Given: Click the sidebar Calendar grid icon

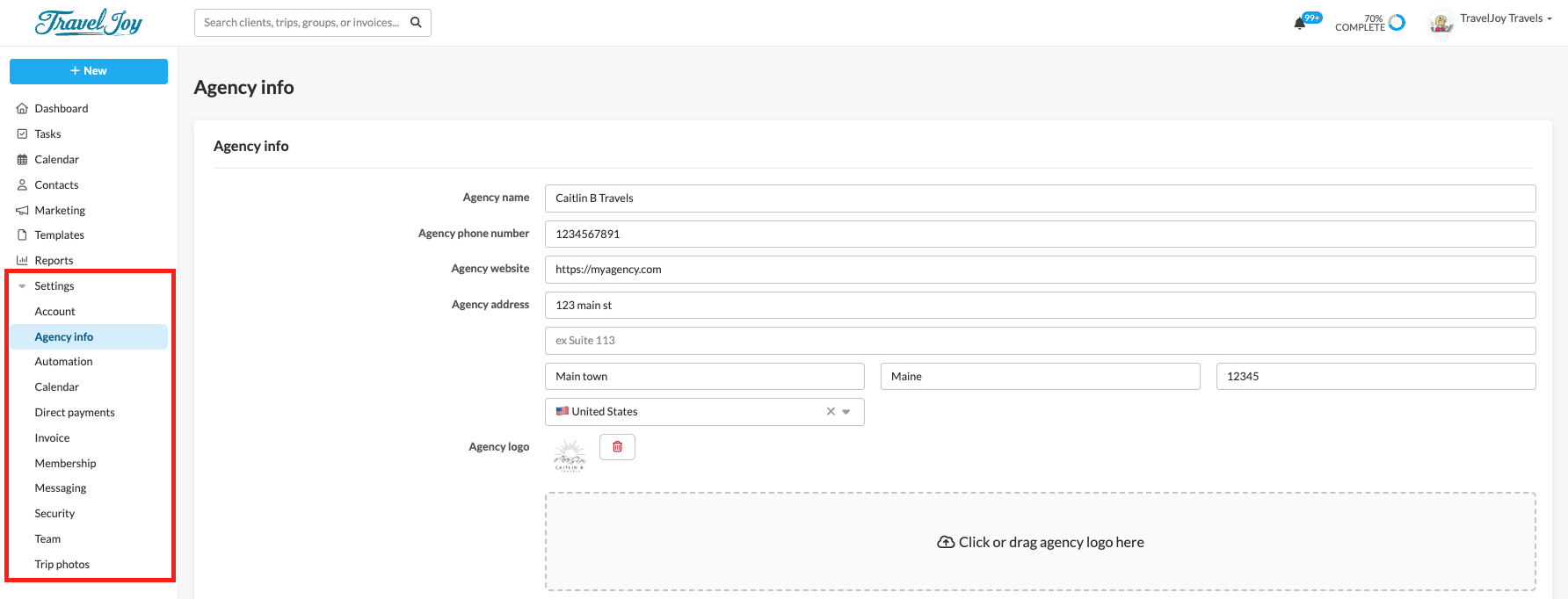Looking at the screenshot, I should (x=23, y=160).
